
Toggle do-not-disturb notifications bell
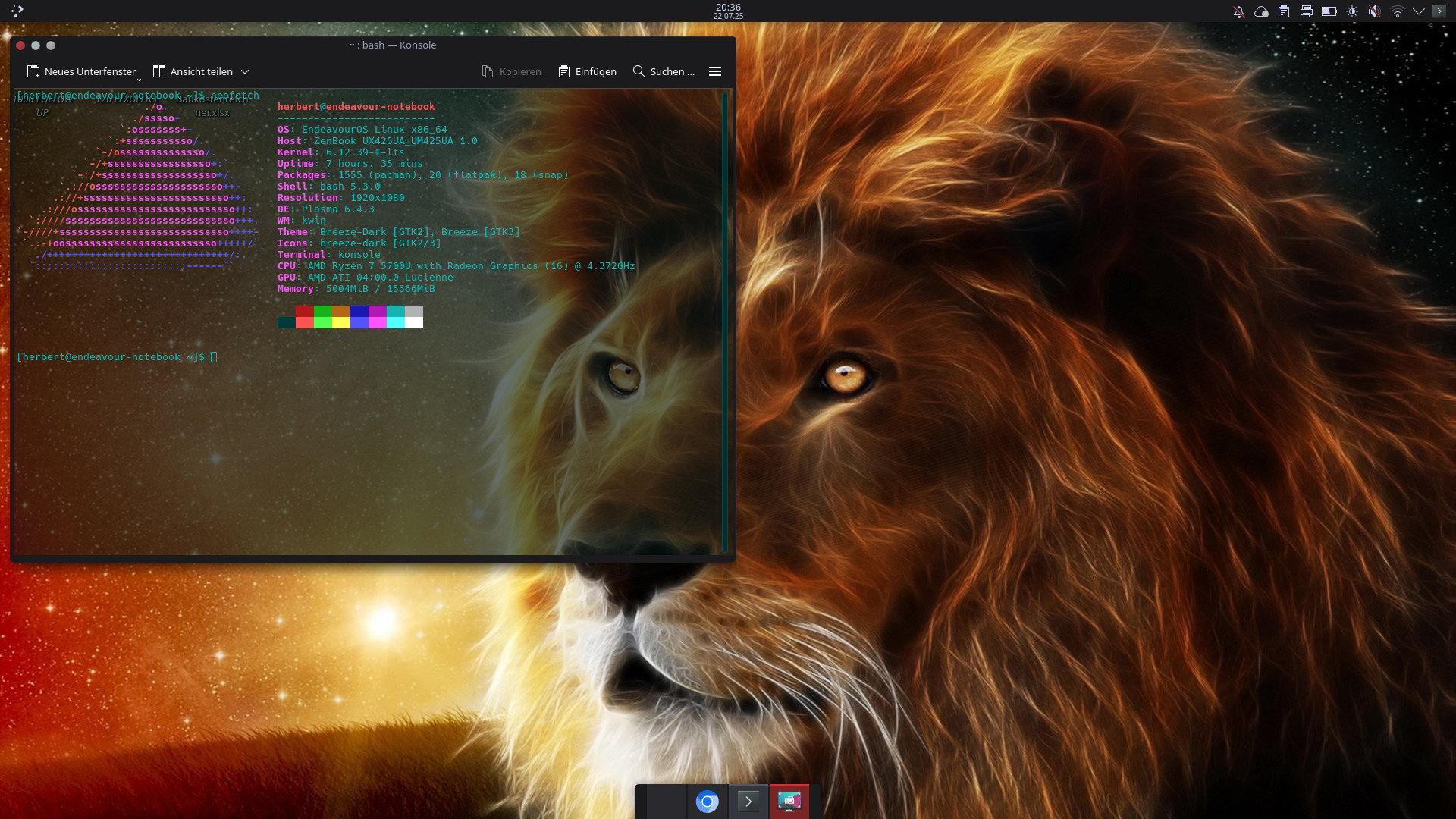click(x=1238, y=11)
